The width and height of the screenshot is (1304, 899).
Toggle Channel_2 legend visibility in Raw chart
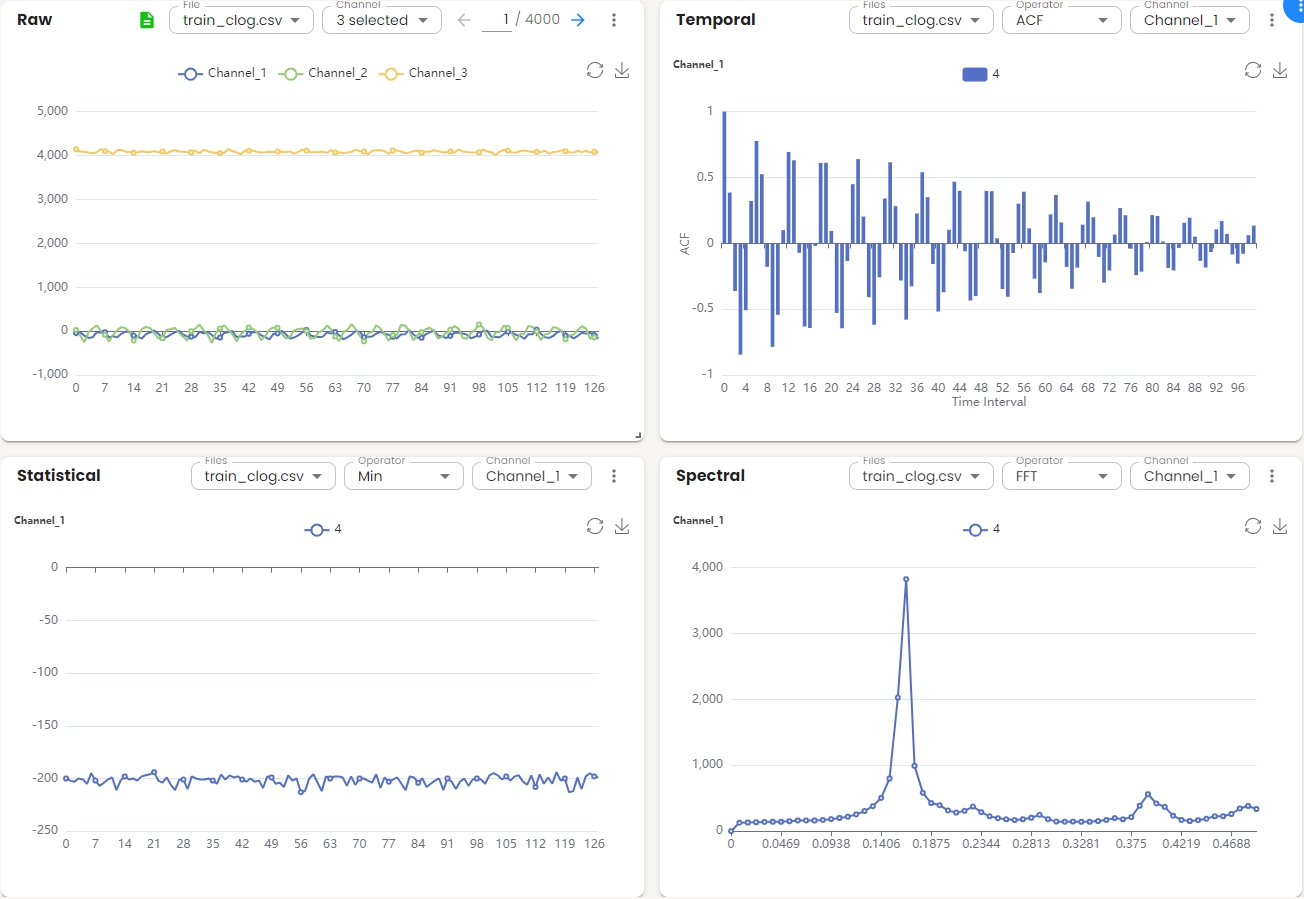323,73
